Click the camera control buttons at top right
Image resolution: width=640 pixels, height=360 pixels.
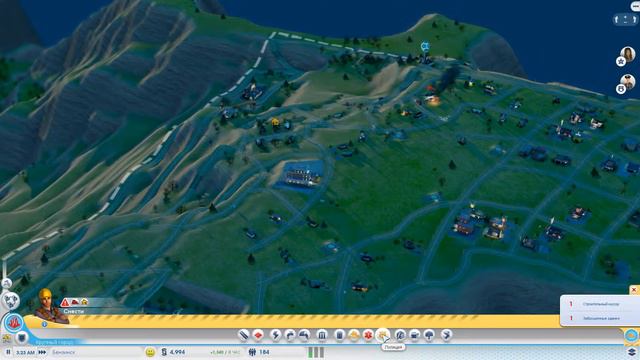click(x=625, y=19)
